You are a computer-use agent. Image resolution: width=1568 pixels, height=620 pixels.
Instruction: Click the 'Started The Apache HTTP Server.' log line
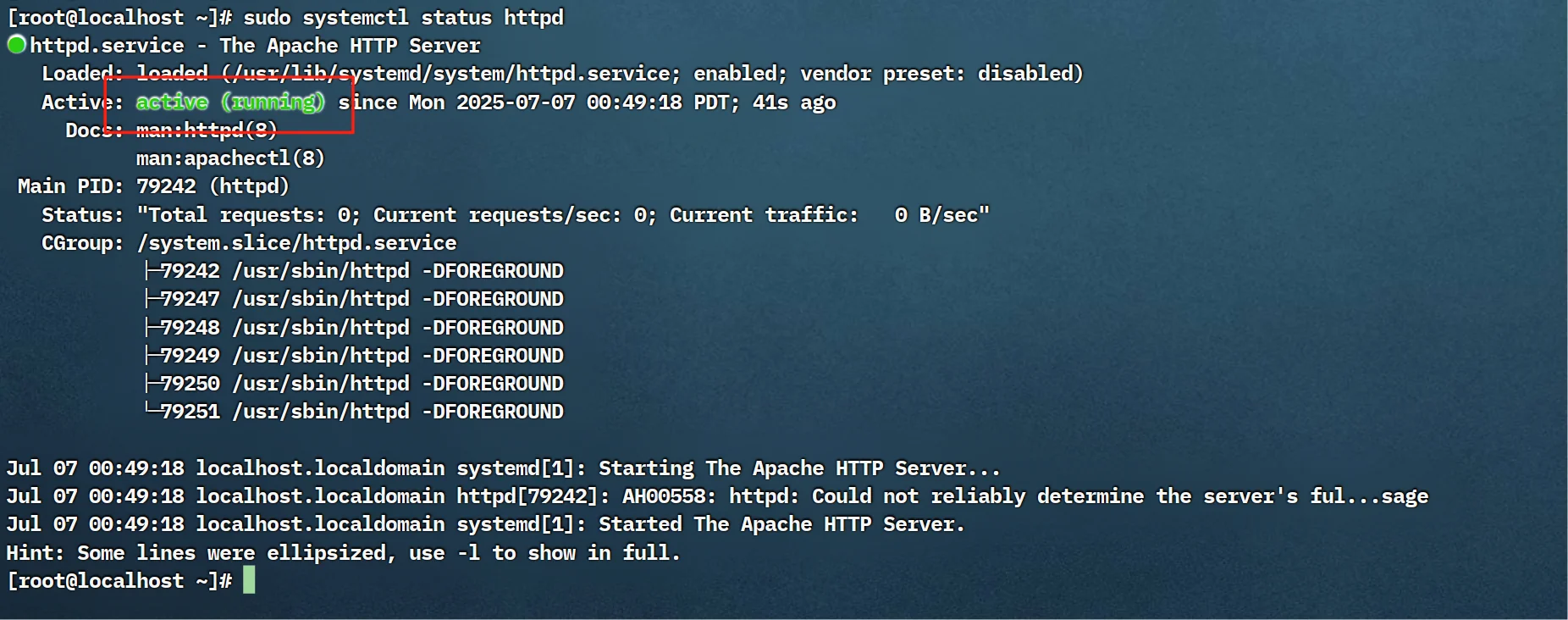pos(485,524)
